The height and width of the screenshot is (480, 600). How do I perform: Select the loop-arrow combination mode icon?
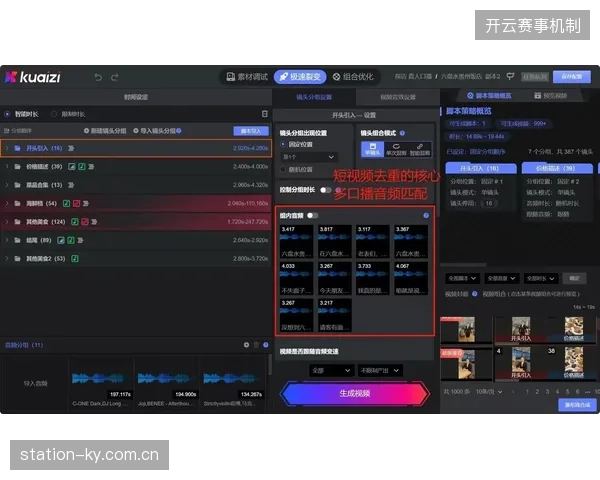(x=396, y=149)
